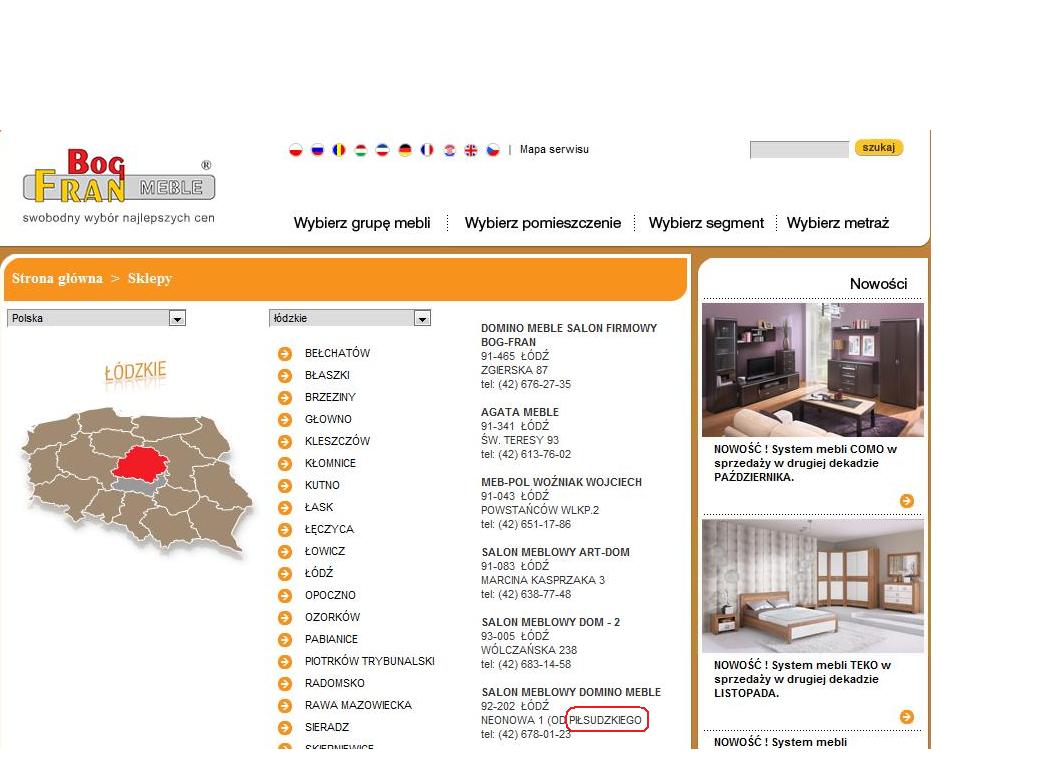The height and width of the screenshot is (778, 1037).
Task: Switch language using the Polish flag
Action: point(296,150)
